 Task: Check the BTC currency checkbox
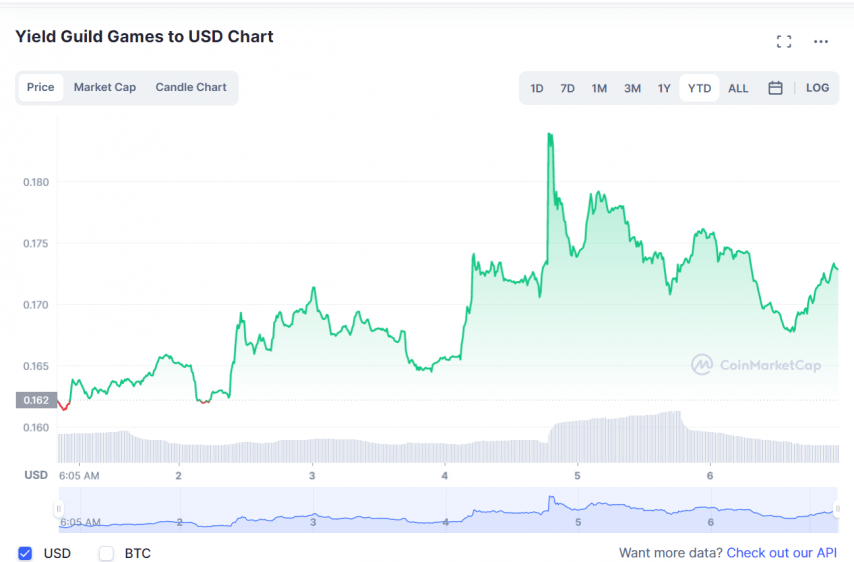coord(106,553)
